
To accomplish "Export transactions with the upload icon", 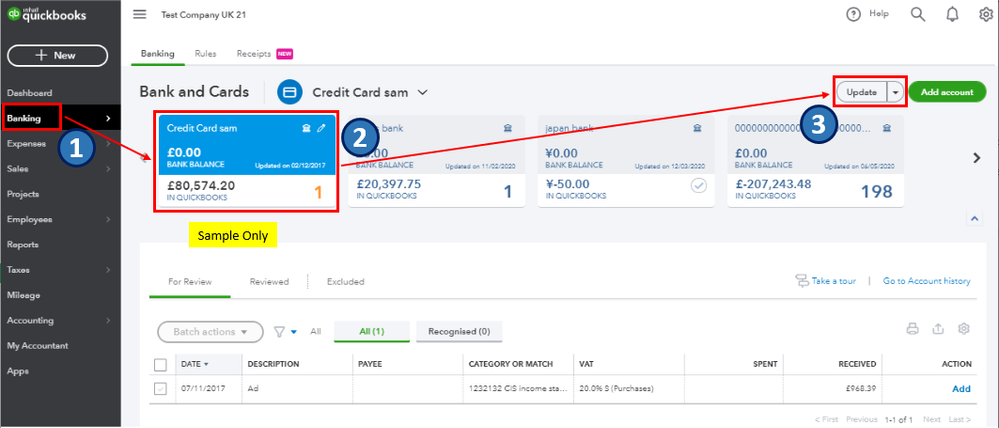I will 938,329.
